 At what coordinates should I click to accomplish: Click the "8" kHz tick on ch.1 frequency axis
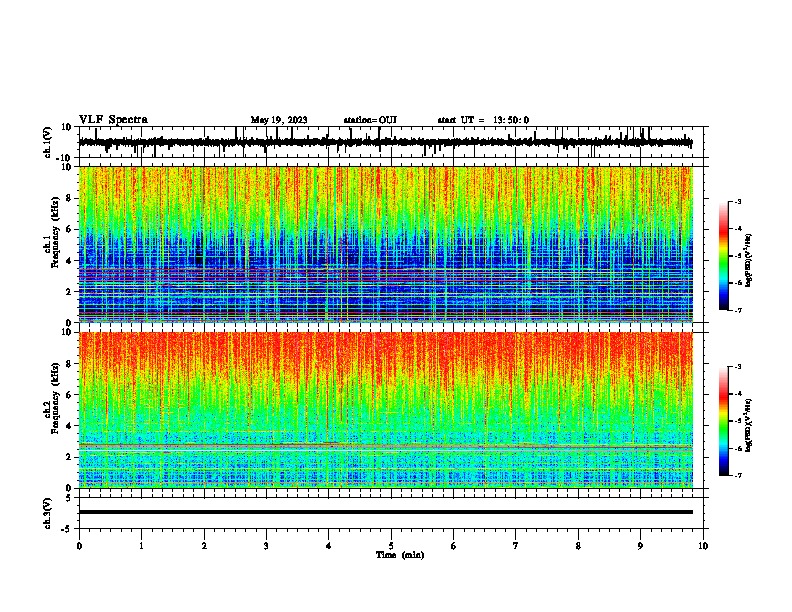[69, 198]
